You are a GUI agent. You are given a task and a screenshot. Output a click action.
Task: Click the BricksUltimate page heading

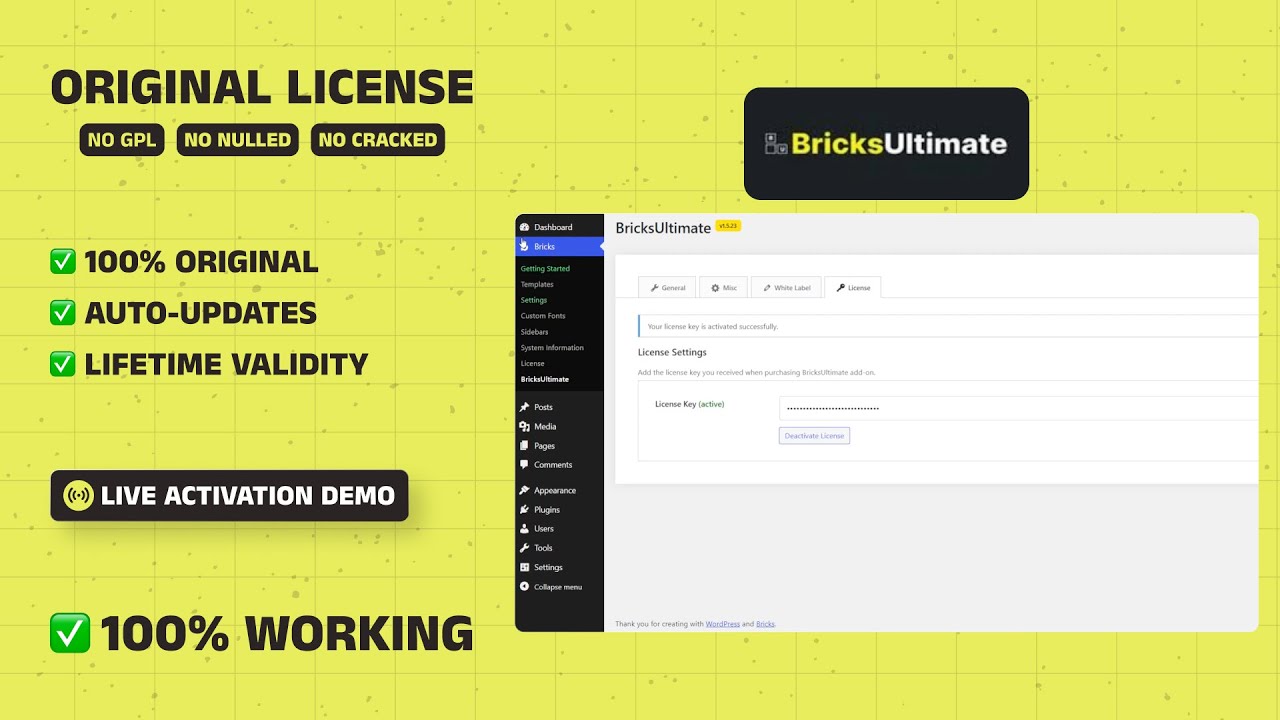click(663, 228)
